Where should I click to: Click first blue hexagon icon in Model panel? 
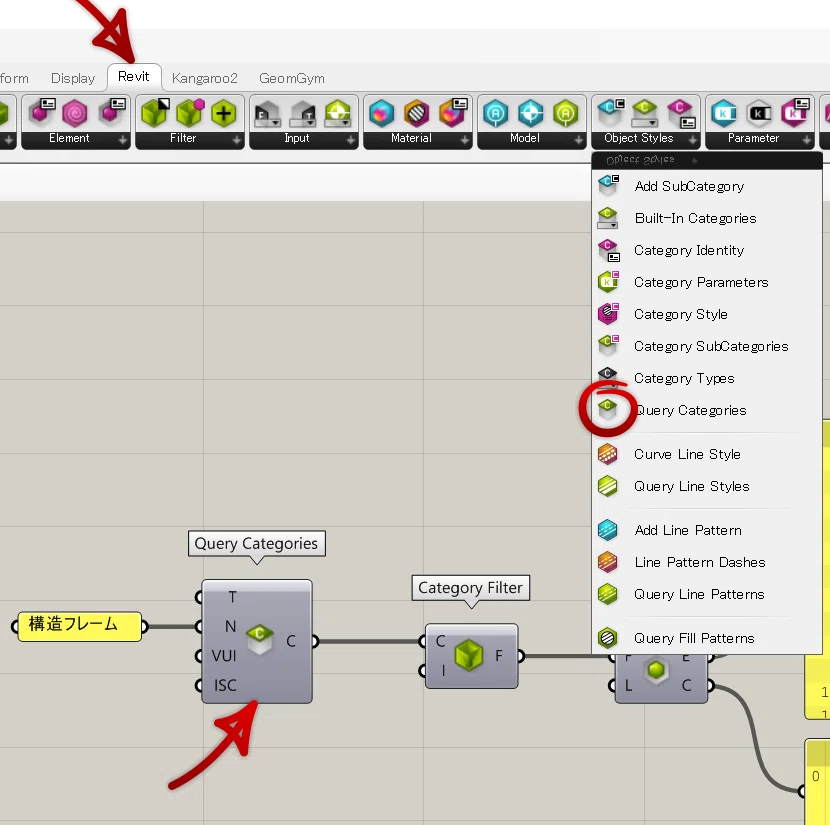point(495,113)
